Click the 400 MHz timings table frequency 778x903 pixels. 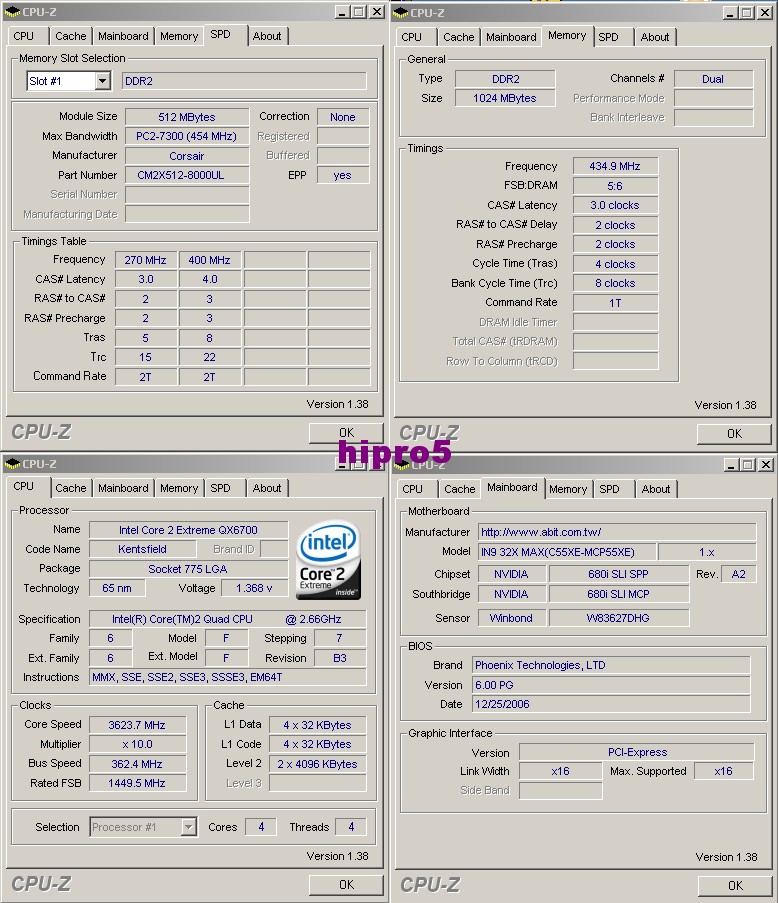click(210, 260)
